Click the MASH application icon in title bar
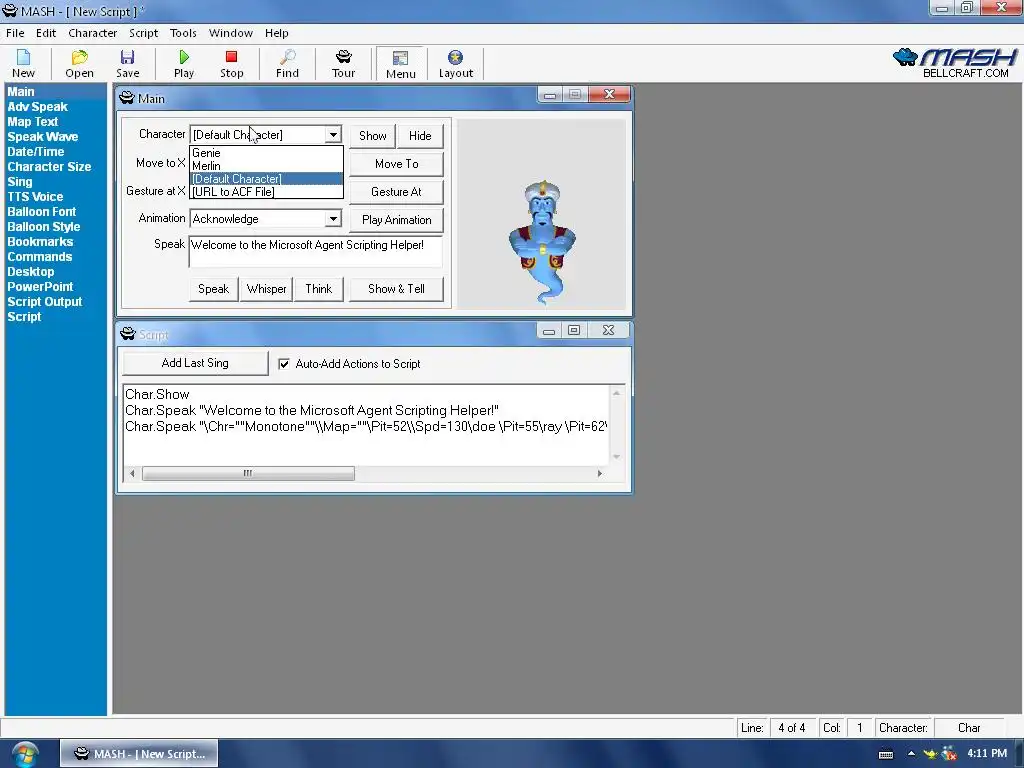 [x=10, y=10]
